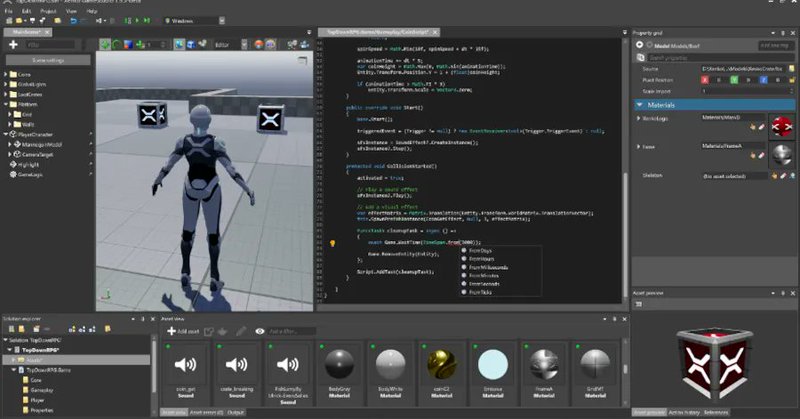The image size is (800, 419).
Task: Collapse the Platform folder in entity tree
Action: (x=6, y=105)
